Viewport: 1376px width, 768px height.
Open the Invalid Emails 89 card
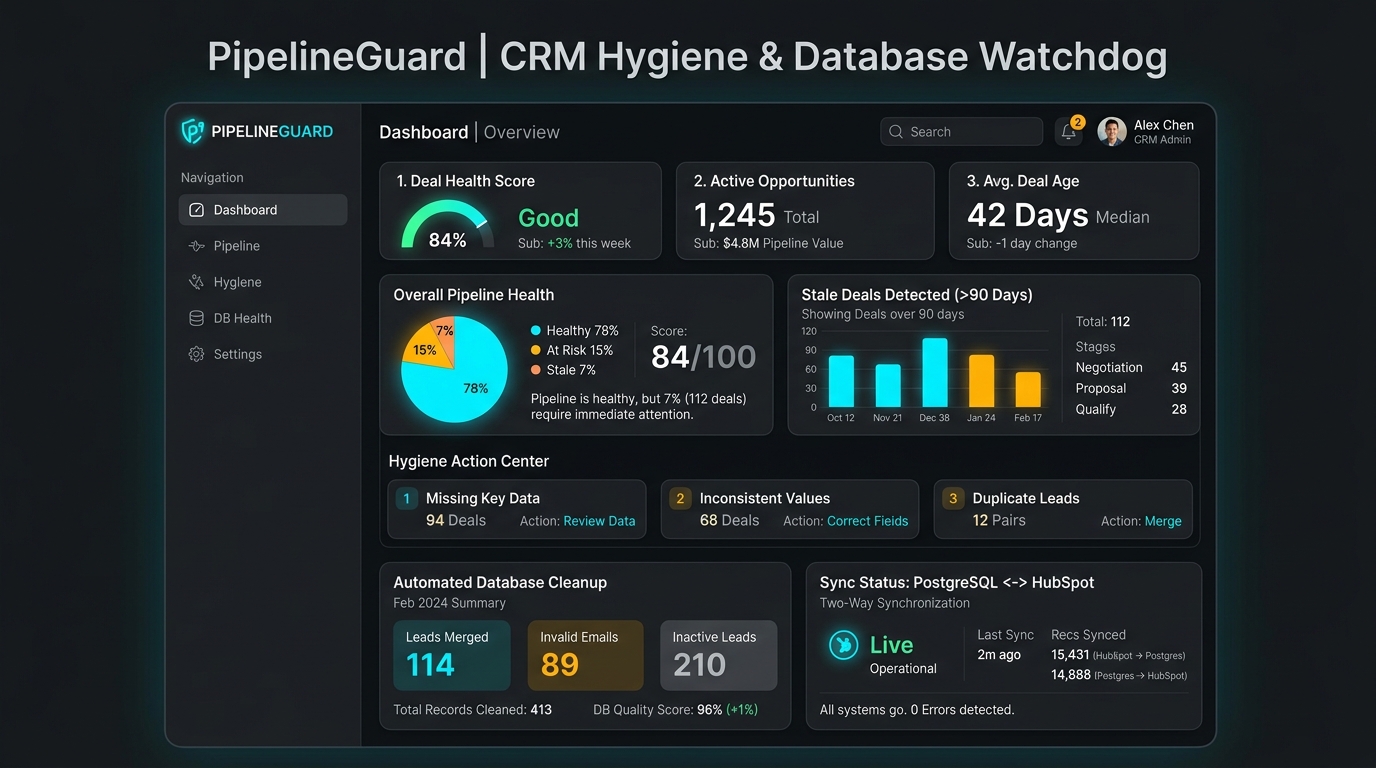point(586,655)
